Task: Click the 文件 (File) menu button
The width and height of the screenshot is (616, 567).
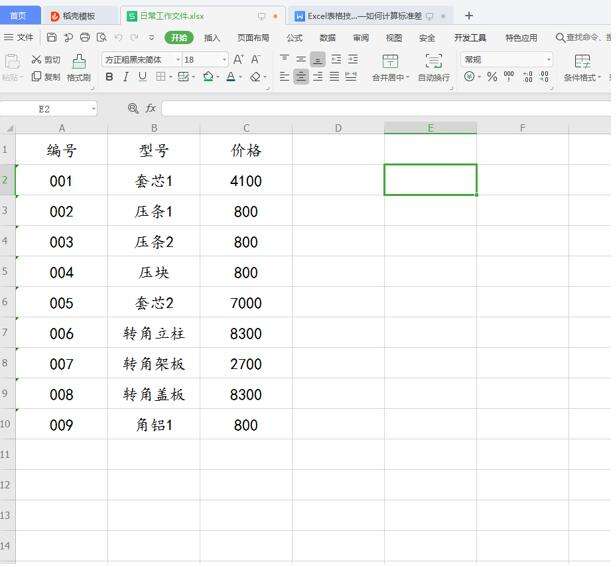Action: tap(19, 38)
